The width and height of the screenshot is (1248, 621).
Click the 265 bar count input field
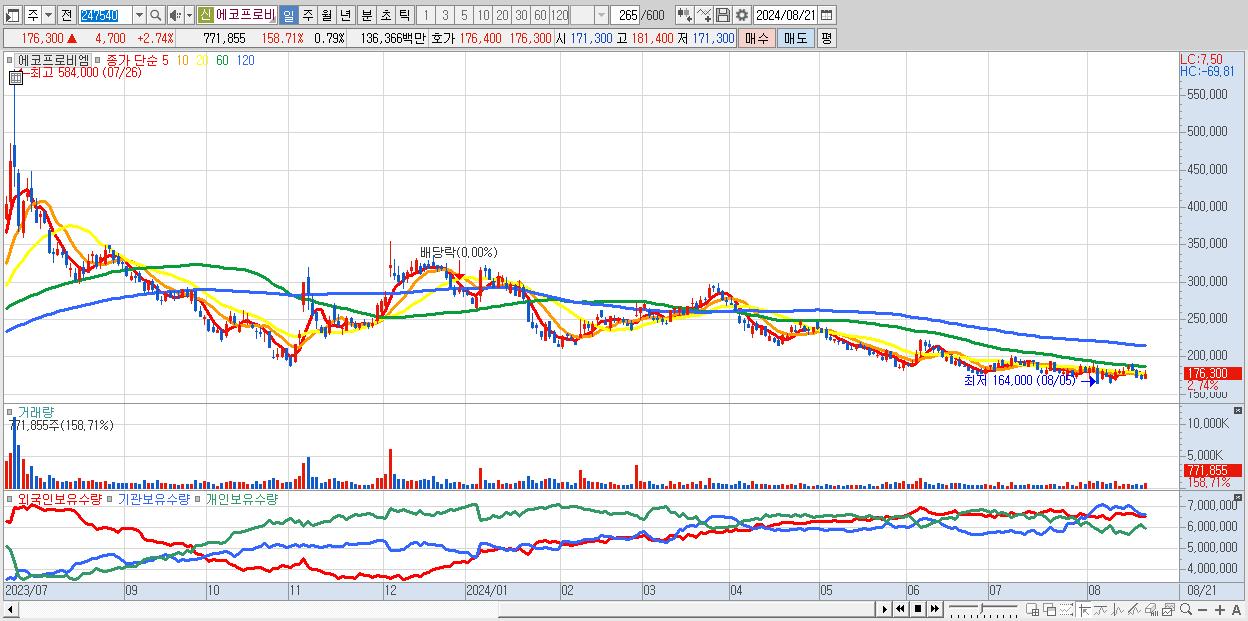pos(626,15)
